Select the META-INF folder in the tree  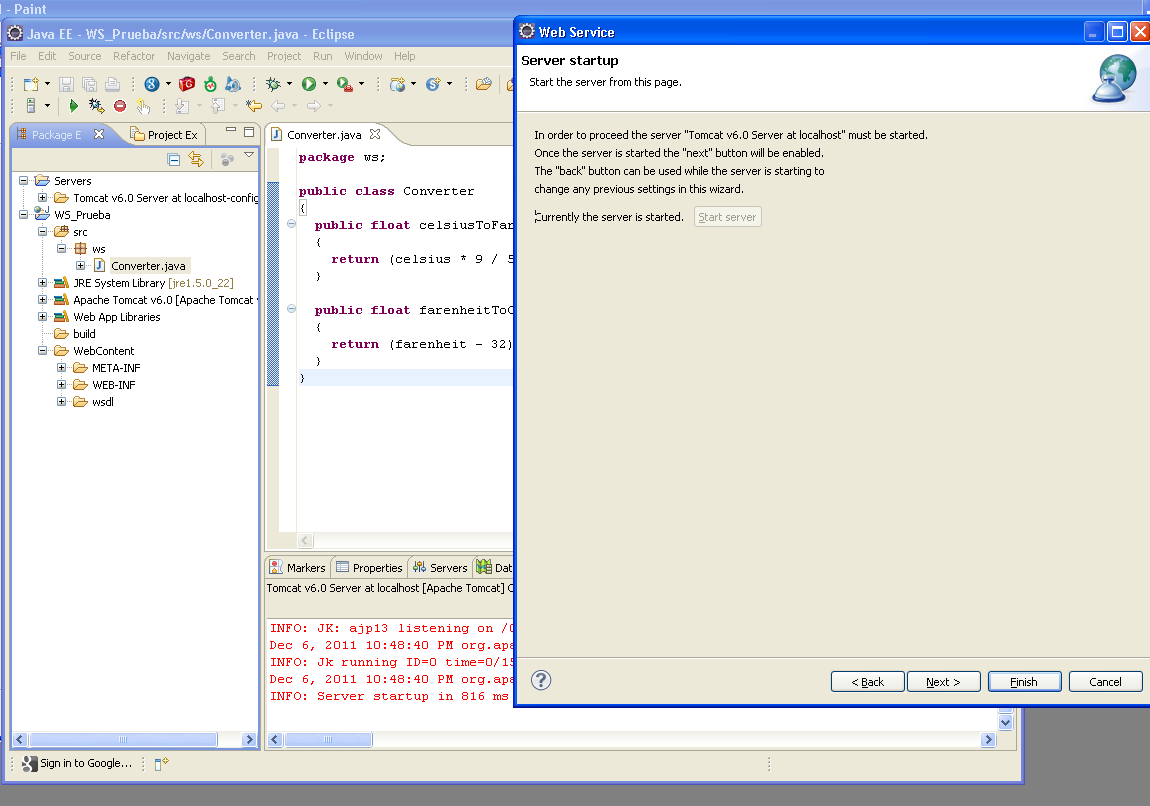coord(116,368)
